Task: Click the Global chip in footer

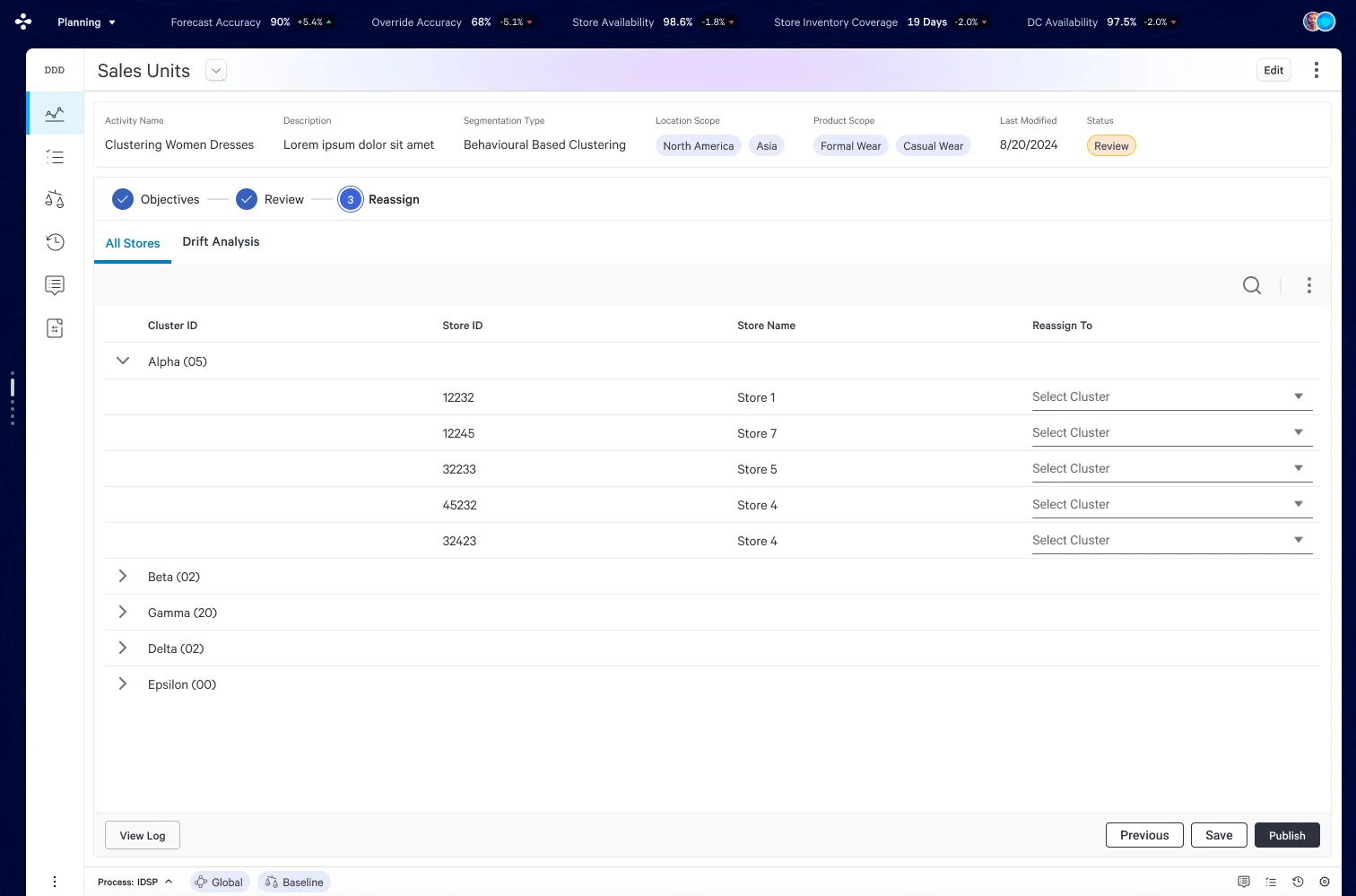Action: tap(219, 882)
